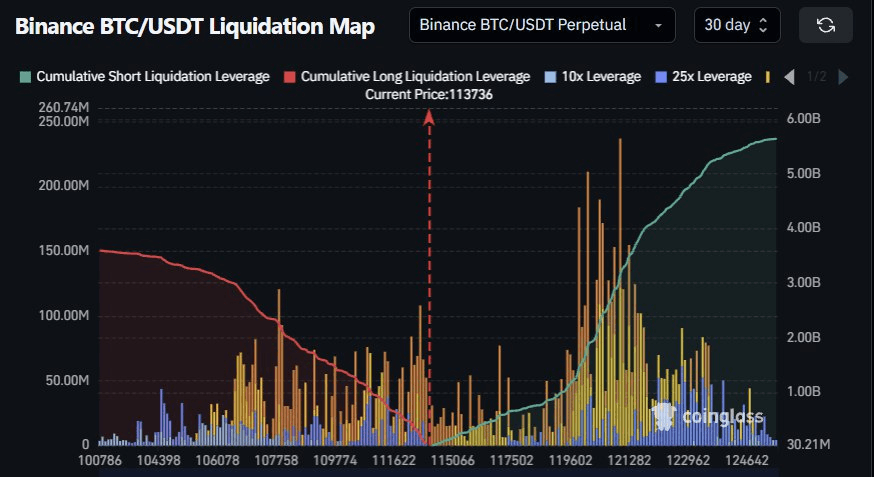Click the 1/2 legend page indicator
874x477 pixels.
817,77
